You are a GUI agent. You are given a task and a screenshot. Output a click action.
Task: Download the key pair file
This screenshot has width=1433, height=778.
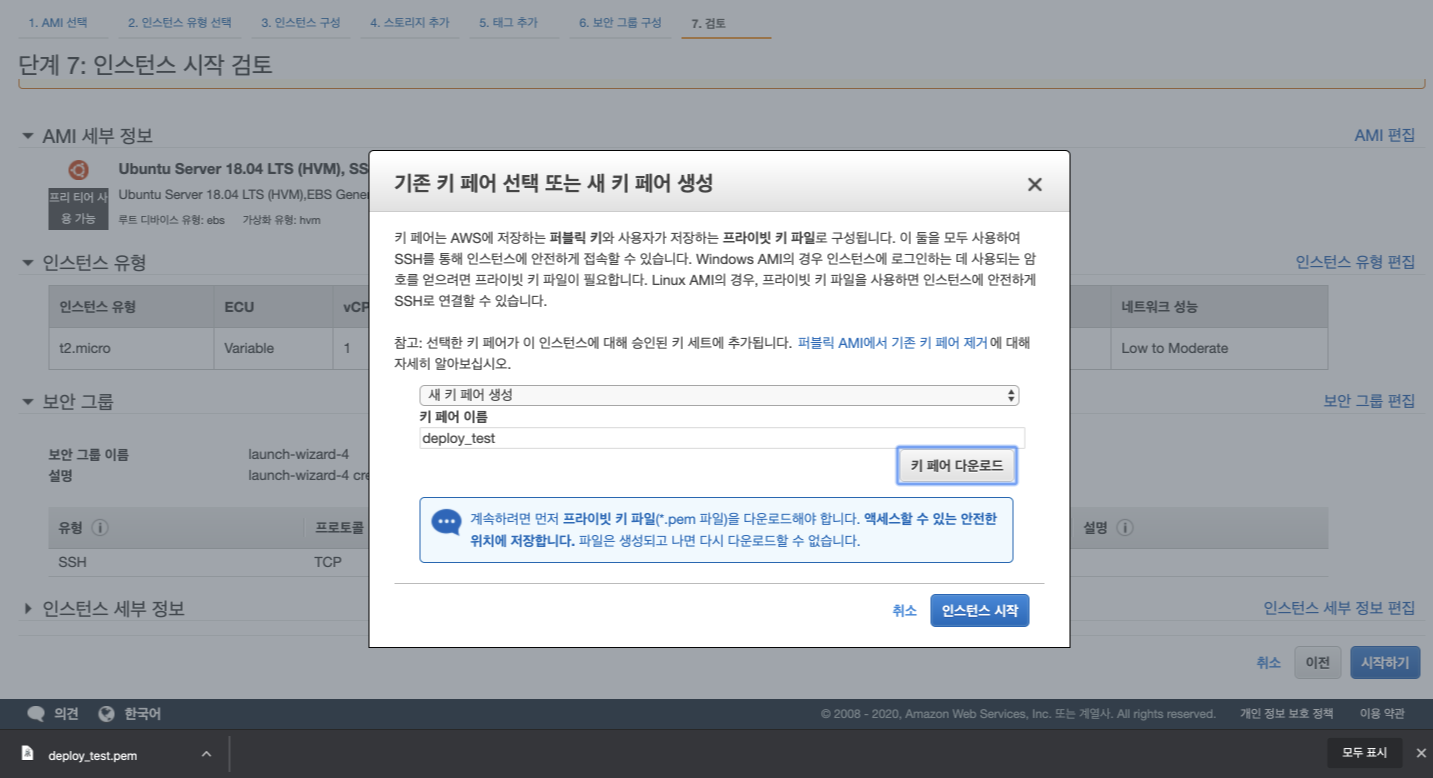[956, 466]
